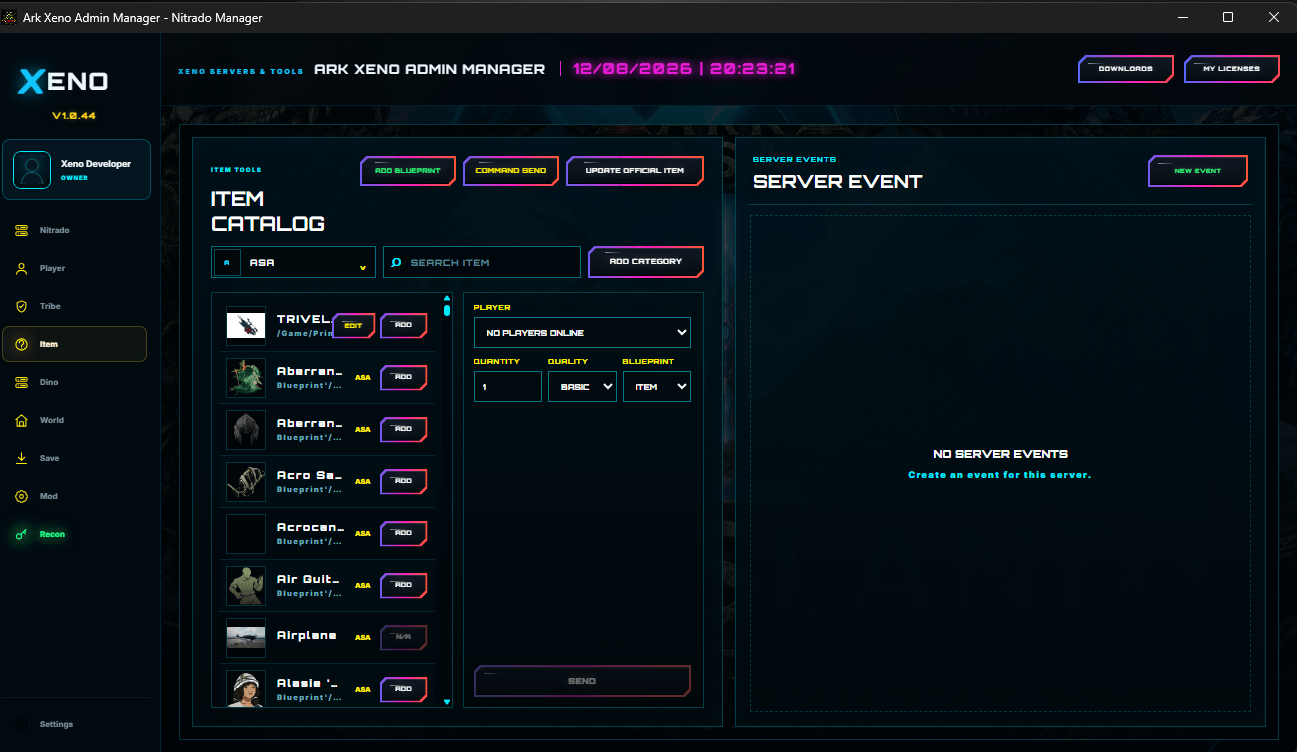Click the 'SERVER EVENT' heading
This screenshot has height=752, width=1297.
pyautogui.click(x=838, y=182)
